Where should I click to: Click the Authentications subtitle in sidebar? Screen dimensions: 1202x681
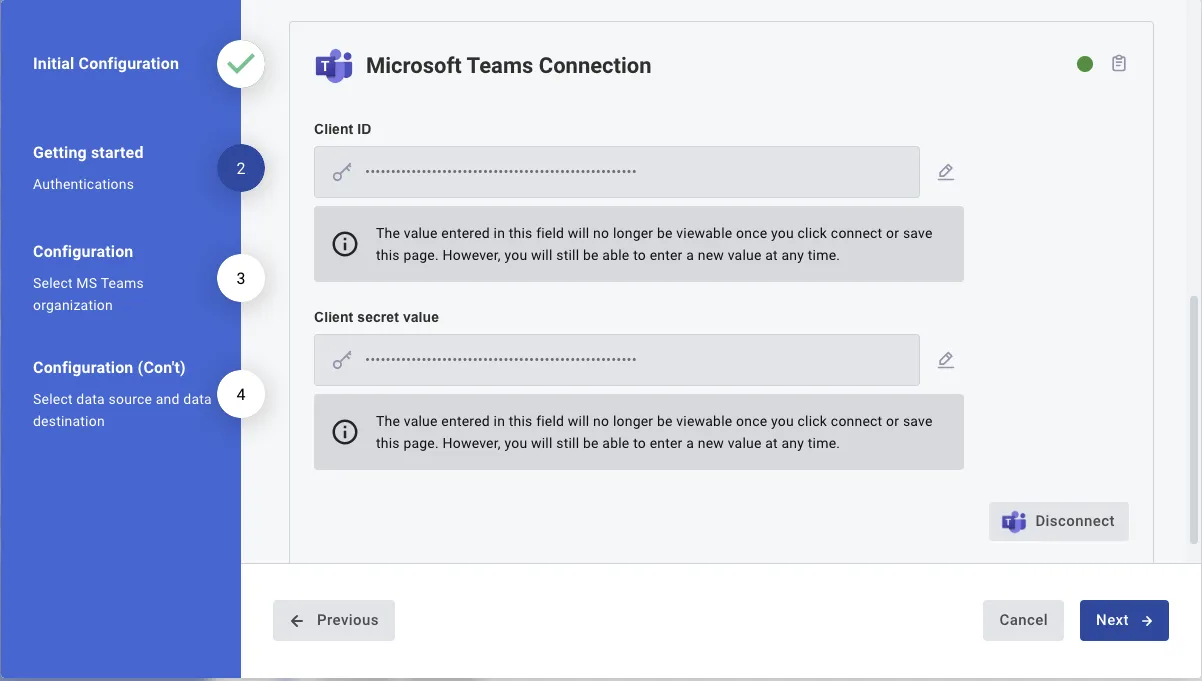pyautogui.click(x=83, y=184)
